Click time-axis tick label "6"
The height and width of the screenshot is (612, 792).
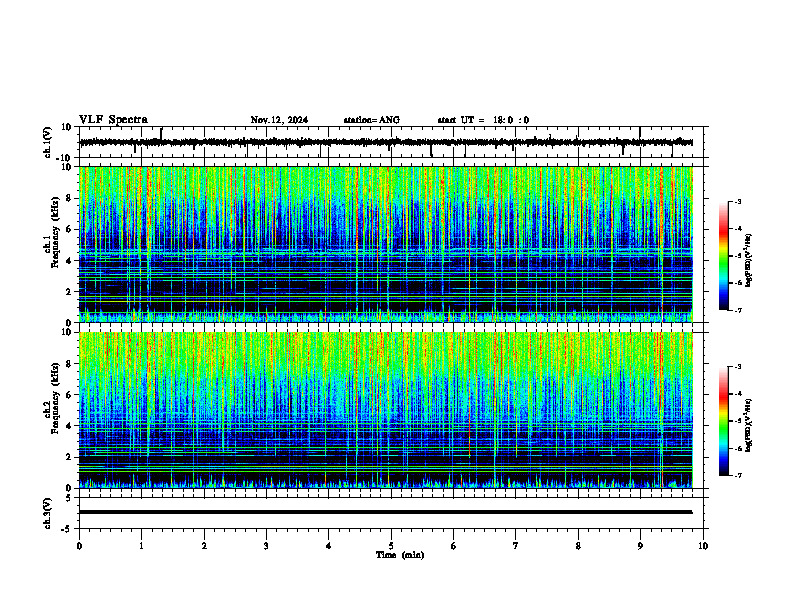tap(453, 546)
